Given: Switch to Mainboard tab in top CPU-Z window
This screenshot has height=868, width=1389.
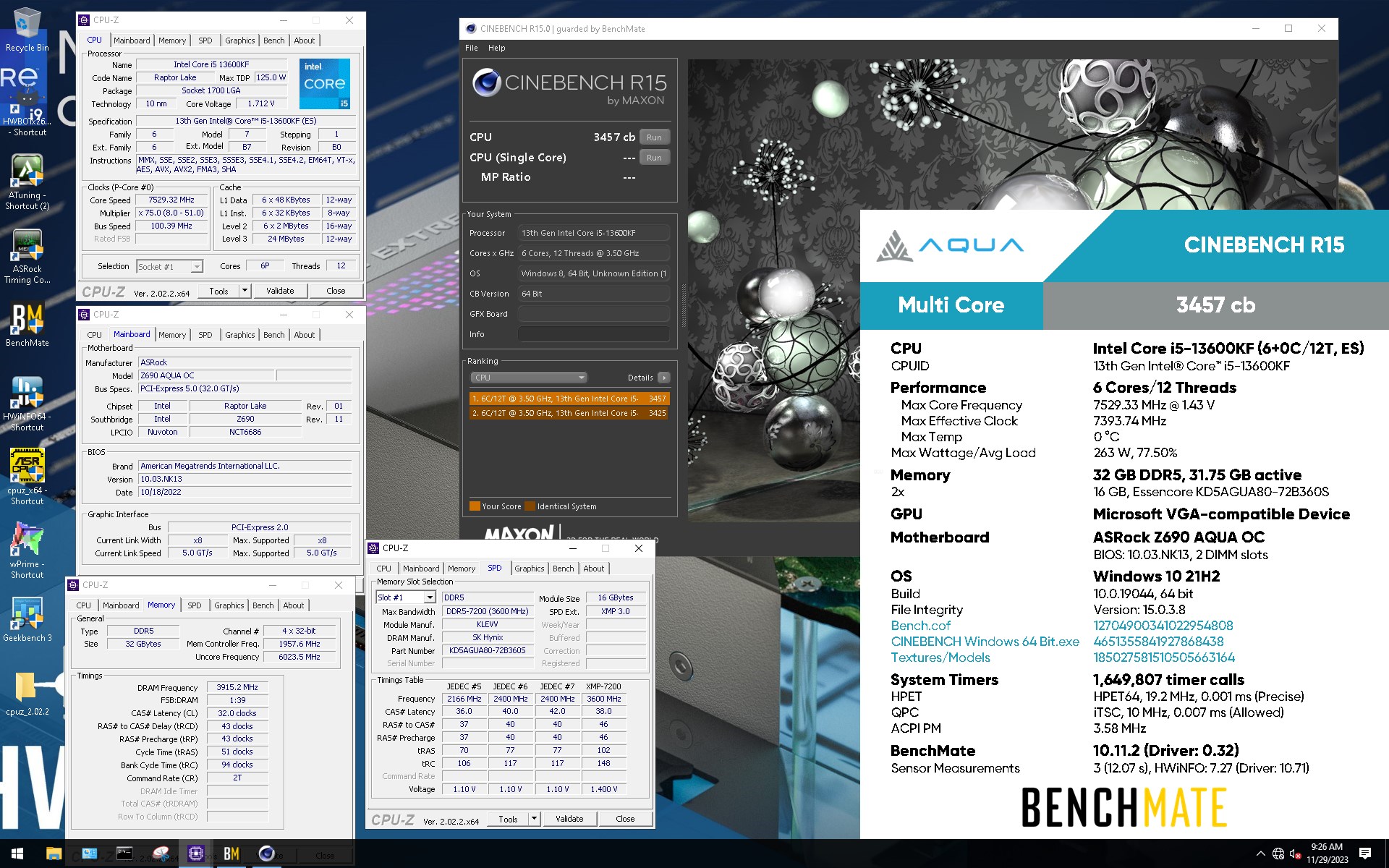Looking at the screenshot, I should 132,41.
